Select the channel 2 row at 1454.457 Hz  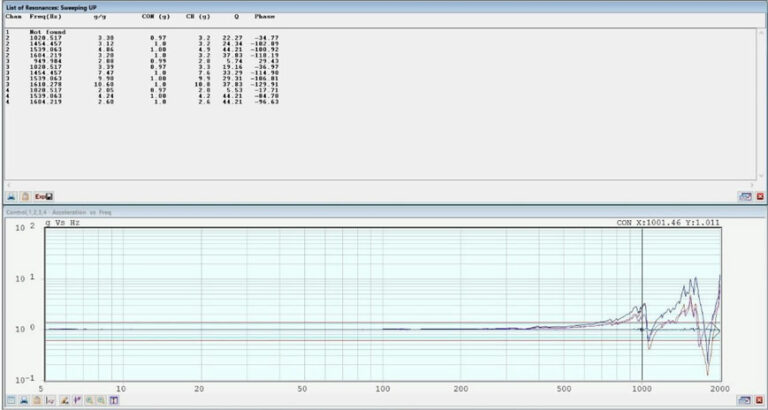[x=142, y=44]
